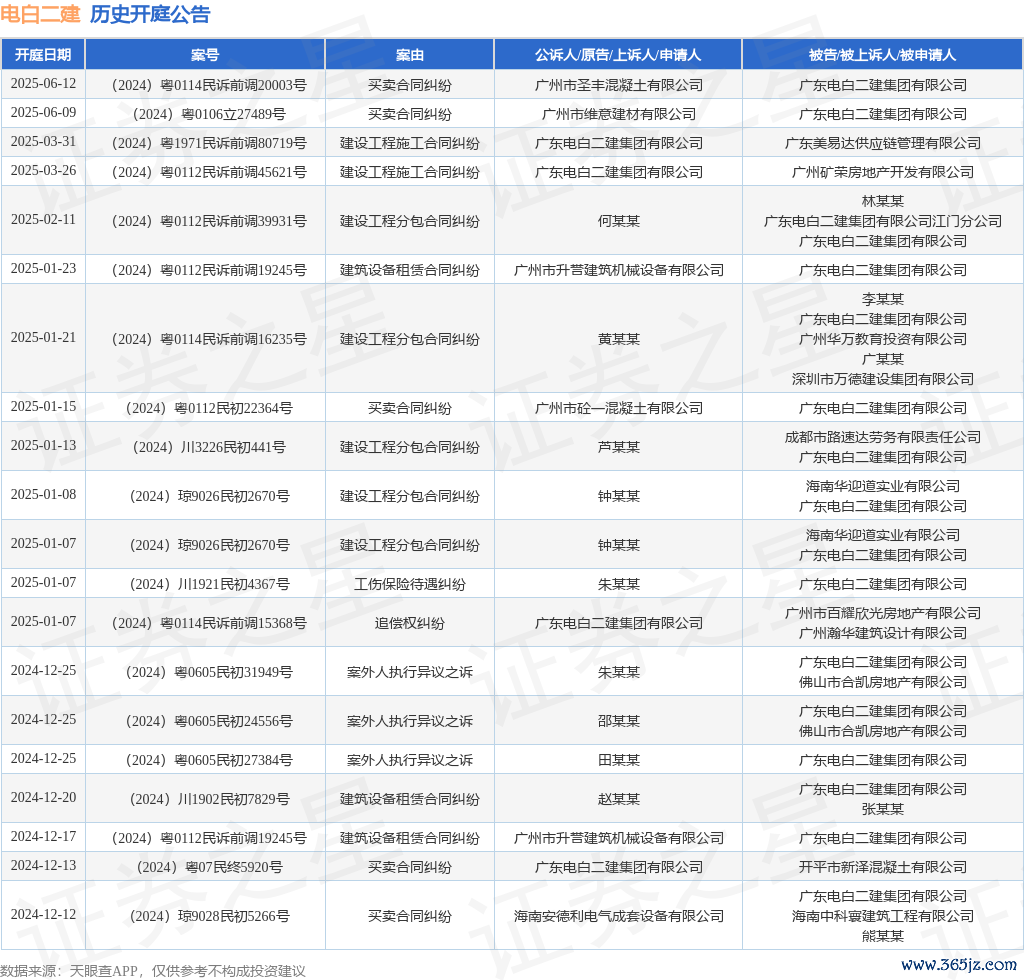The image size is (1024, 980).
Task: Select date cell 2025-01-23
Action: pyautogui.click(x=43, y=268)
